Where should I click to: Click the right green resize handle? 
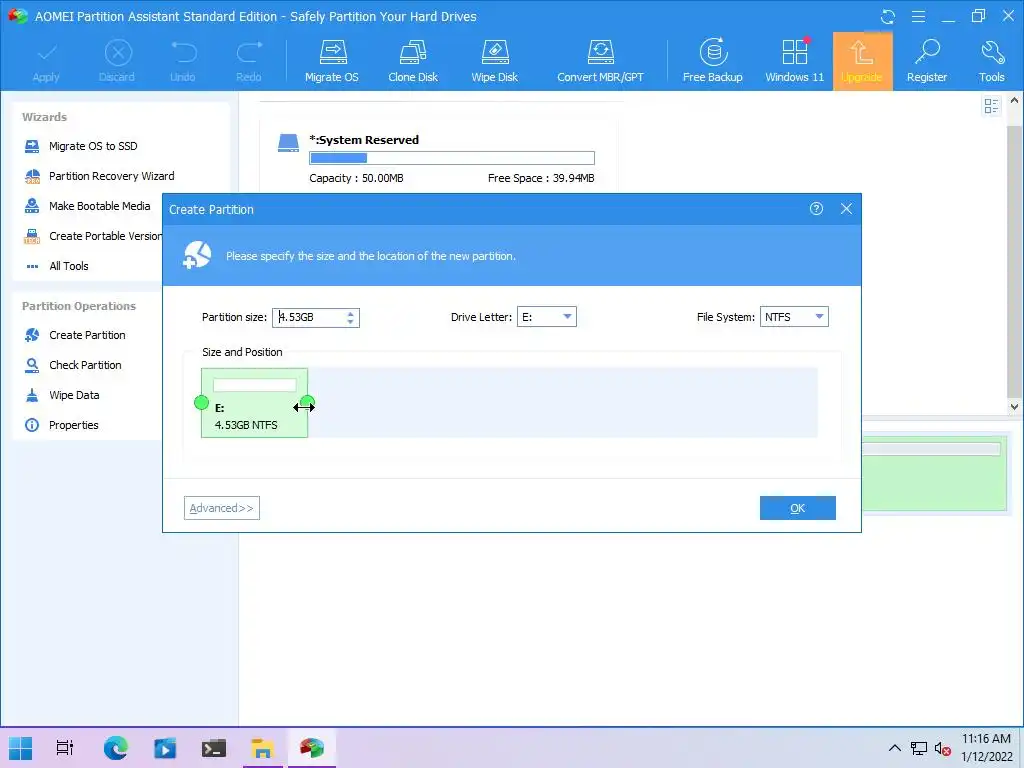(308, 402)
